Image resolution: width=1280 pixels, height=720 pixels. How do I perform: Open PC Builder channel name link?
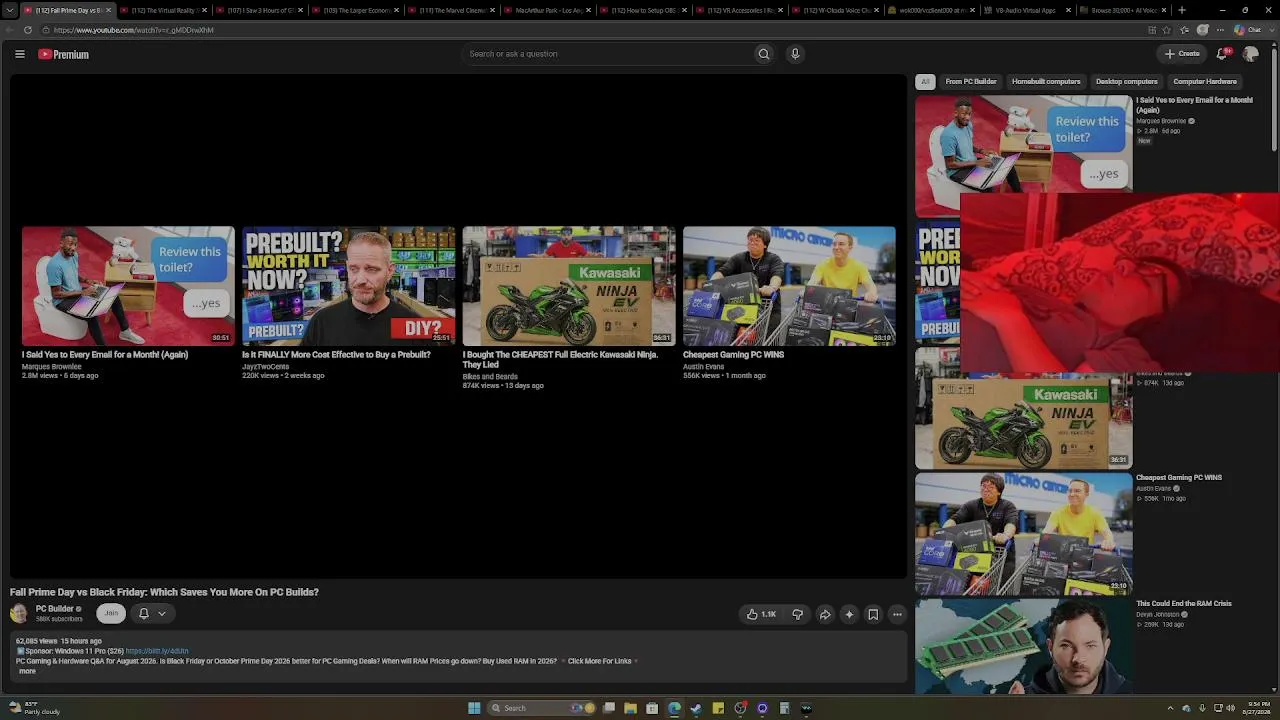coord(54,609)
